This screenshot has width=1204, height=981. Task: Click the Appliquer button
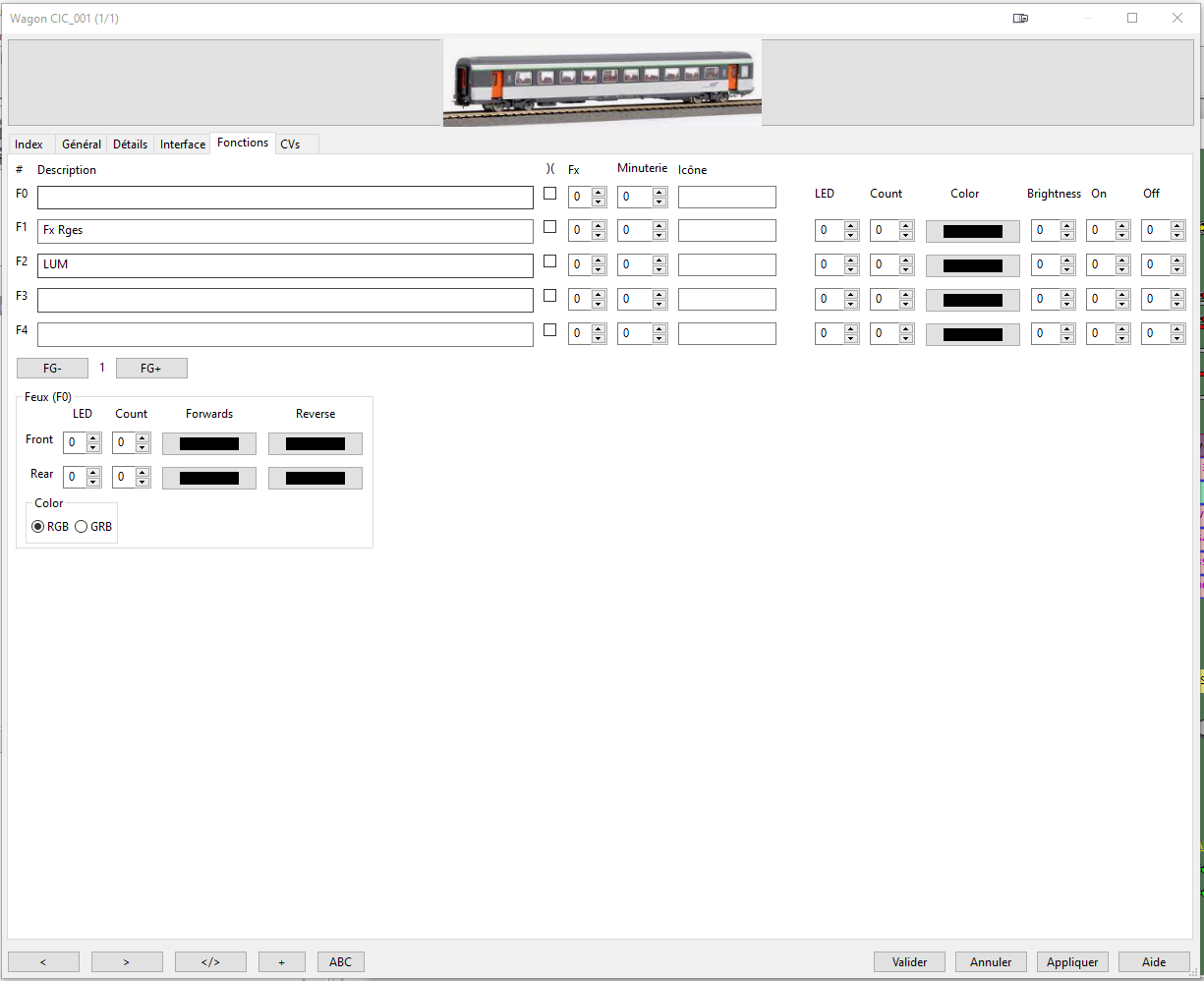coord(1072,962)
